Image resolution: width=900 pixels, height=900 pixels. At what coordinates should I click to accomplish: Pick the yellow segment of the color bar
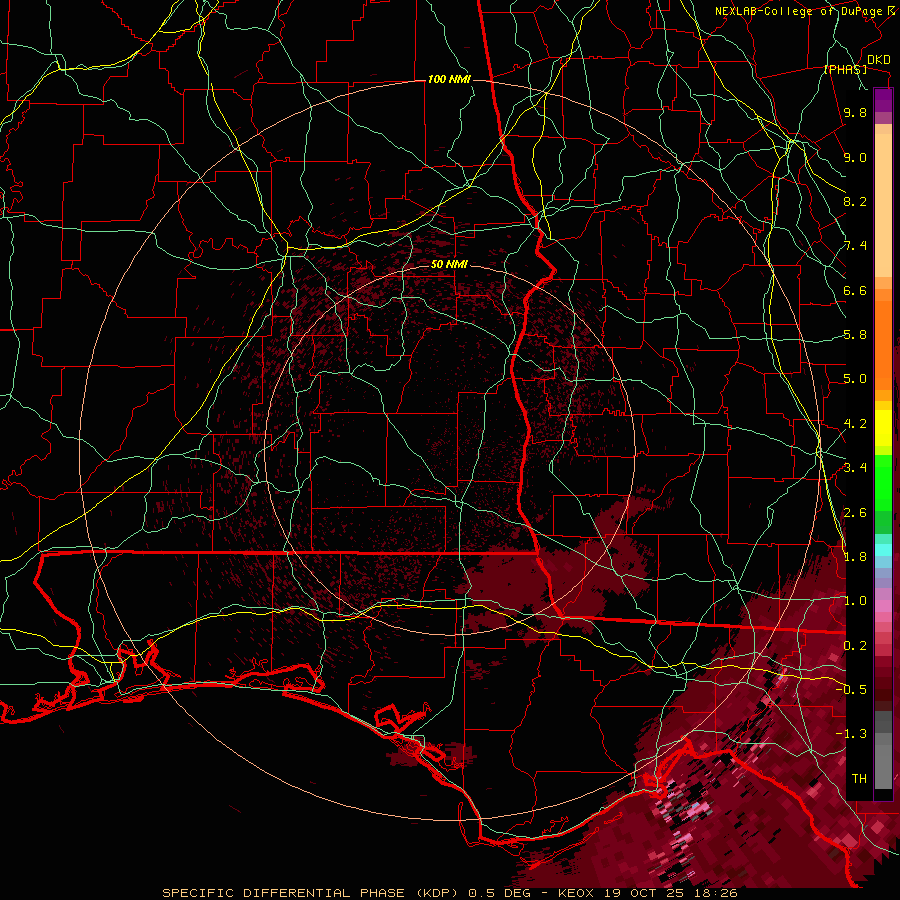(x=883, y=428)
